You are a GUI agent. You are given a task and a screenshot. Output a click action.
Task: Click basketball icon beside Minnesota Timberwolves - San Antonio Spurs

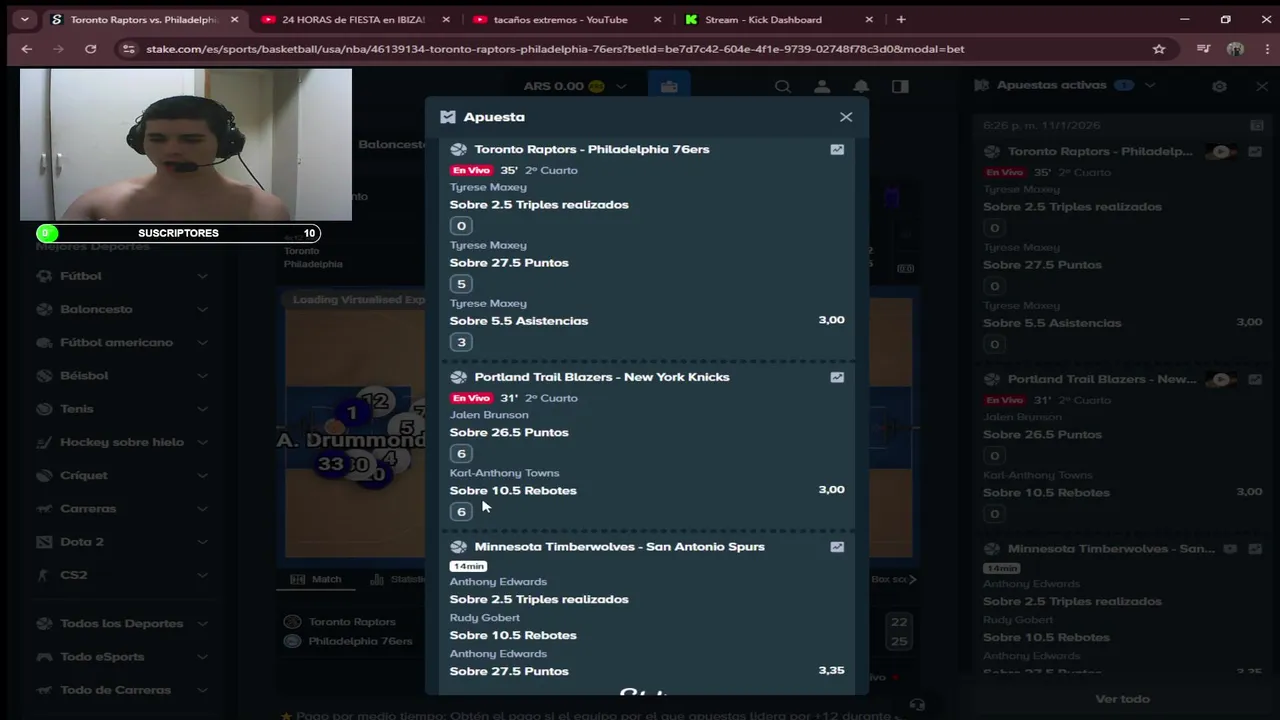(459, 547)
